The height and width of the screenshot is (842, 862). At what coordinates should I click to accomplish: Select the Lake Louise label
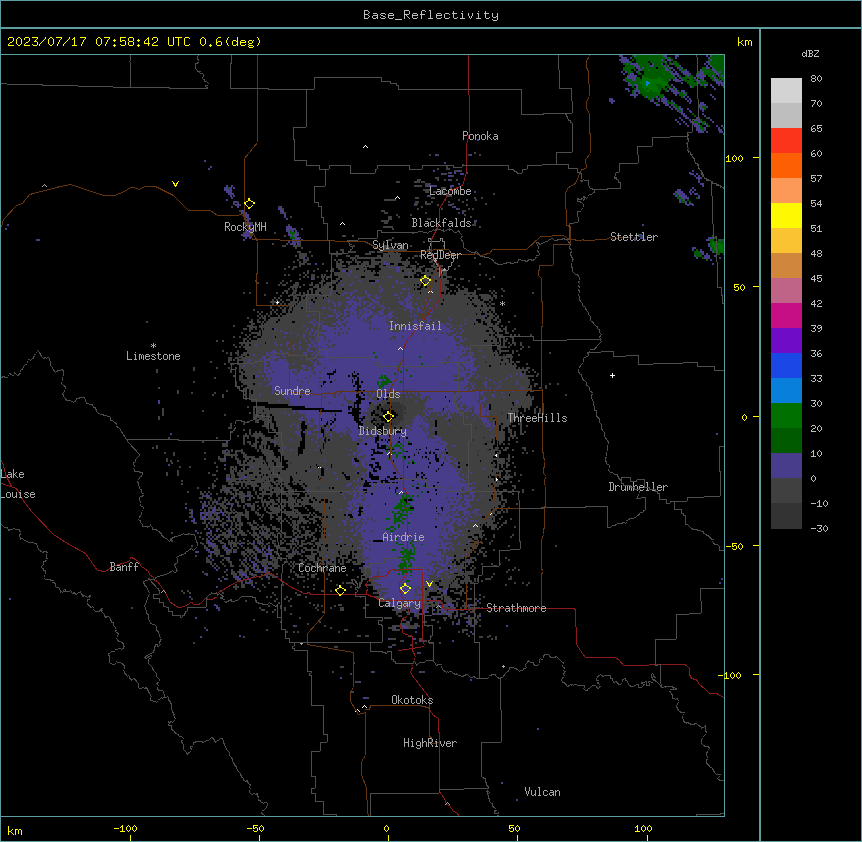[18, 484]
